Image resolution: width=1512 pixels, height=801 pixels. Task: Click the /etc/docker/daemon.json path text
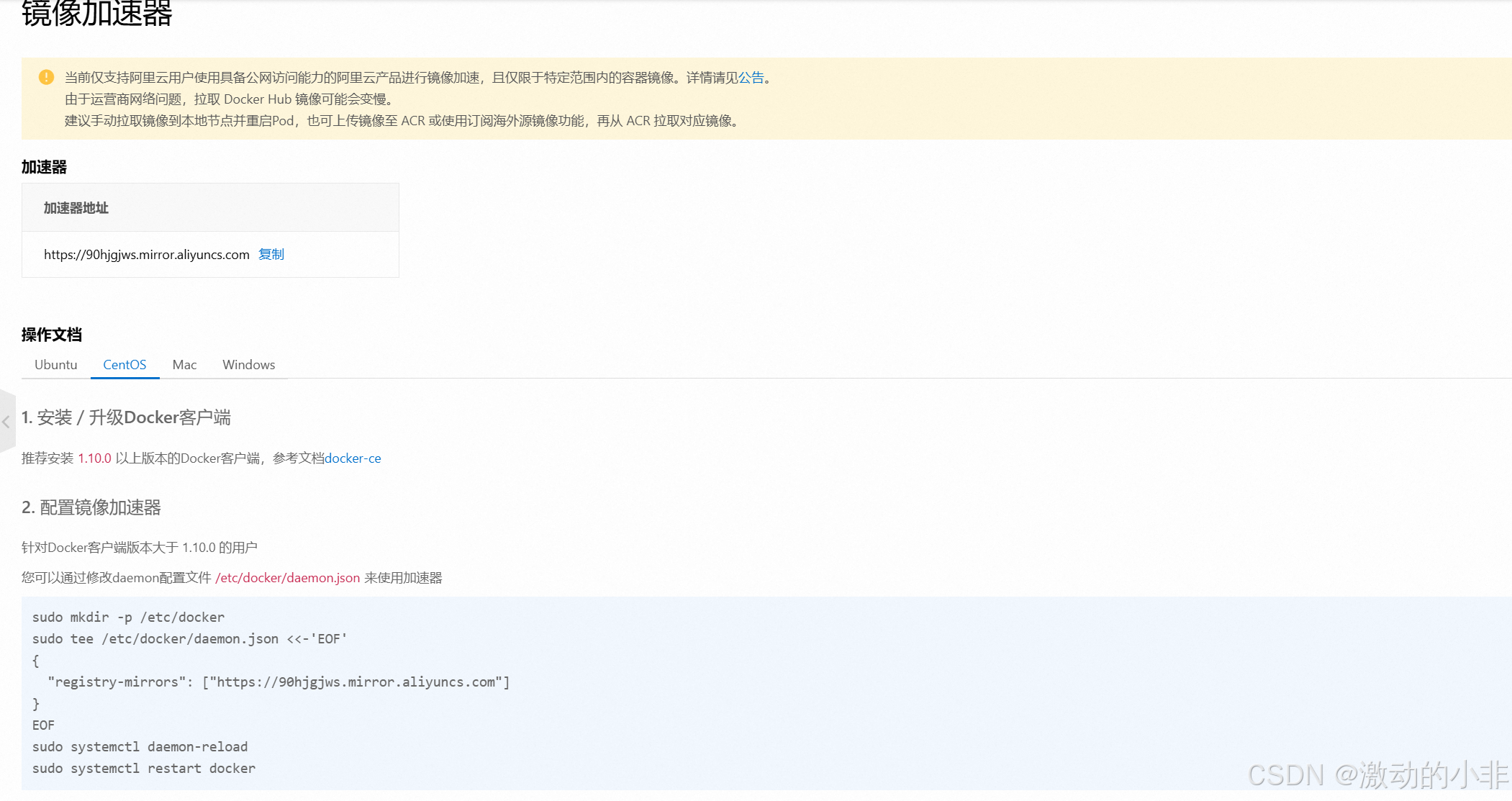pos(287,578)
